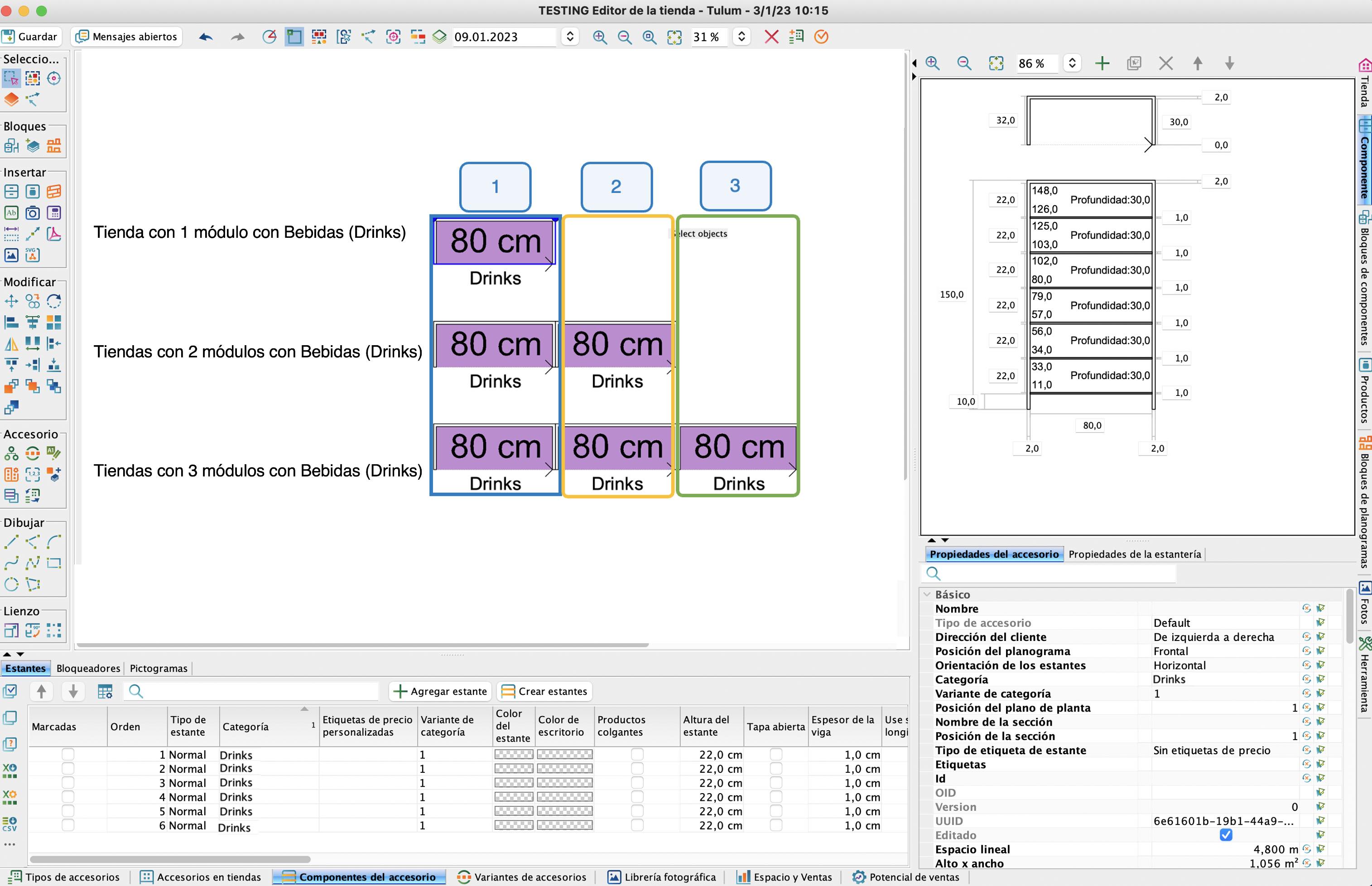
Task: Select the line draw tool in Dibujar
Action: click(11, 541)
